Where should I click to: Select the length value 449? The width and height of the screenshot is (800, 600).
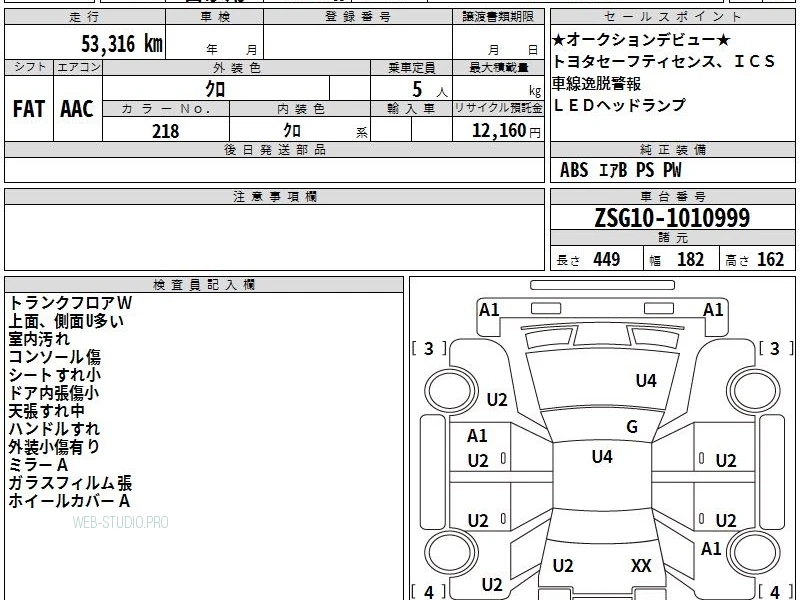[x=607, y=259]
